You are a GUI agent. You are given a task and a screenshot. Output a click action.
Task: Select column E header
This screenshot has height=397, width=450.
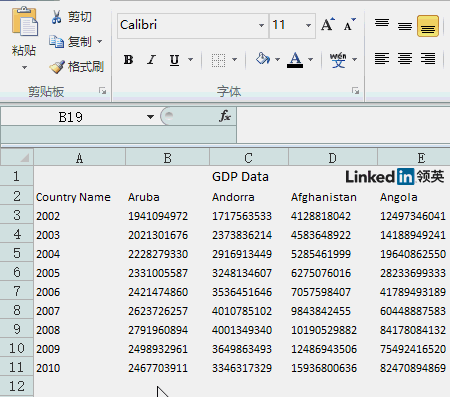414,157
